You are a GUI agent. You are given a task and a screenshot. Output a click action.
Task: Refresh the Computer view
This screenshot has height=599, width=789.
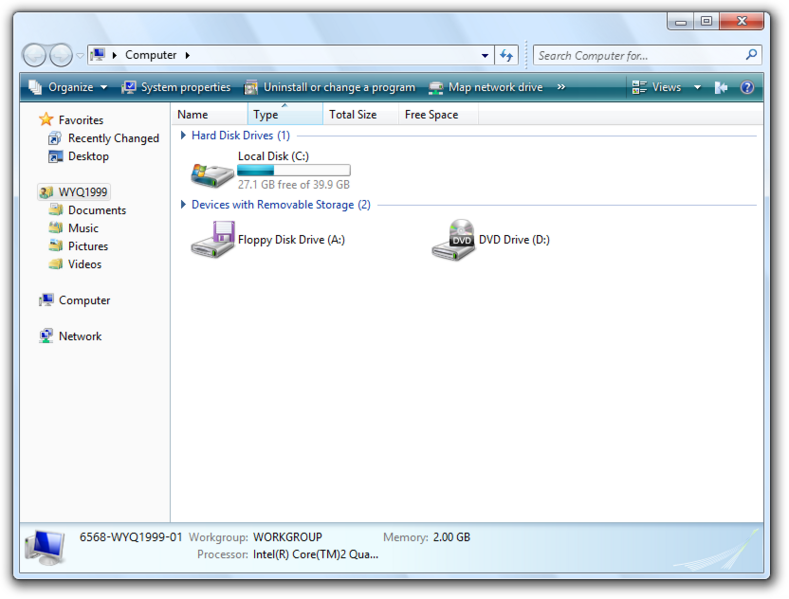coord(506,55)
